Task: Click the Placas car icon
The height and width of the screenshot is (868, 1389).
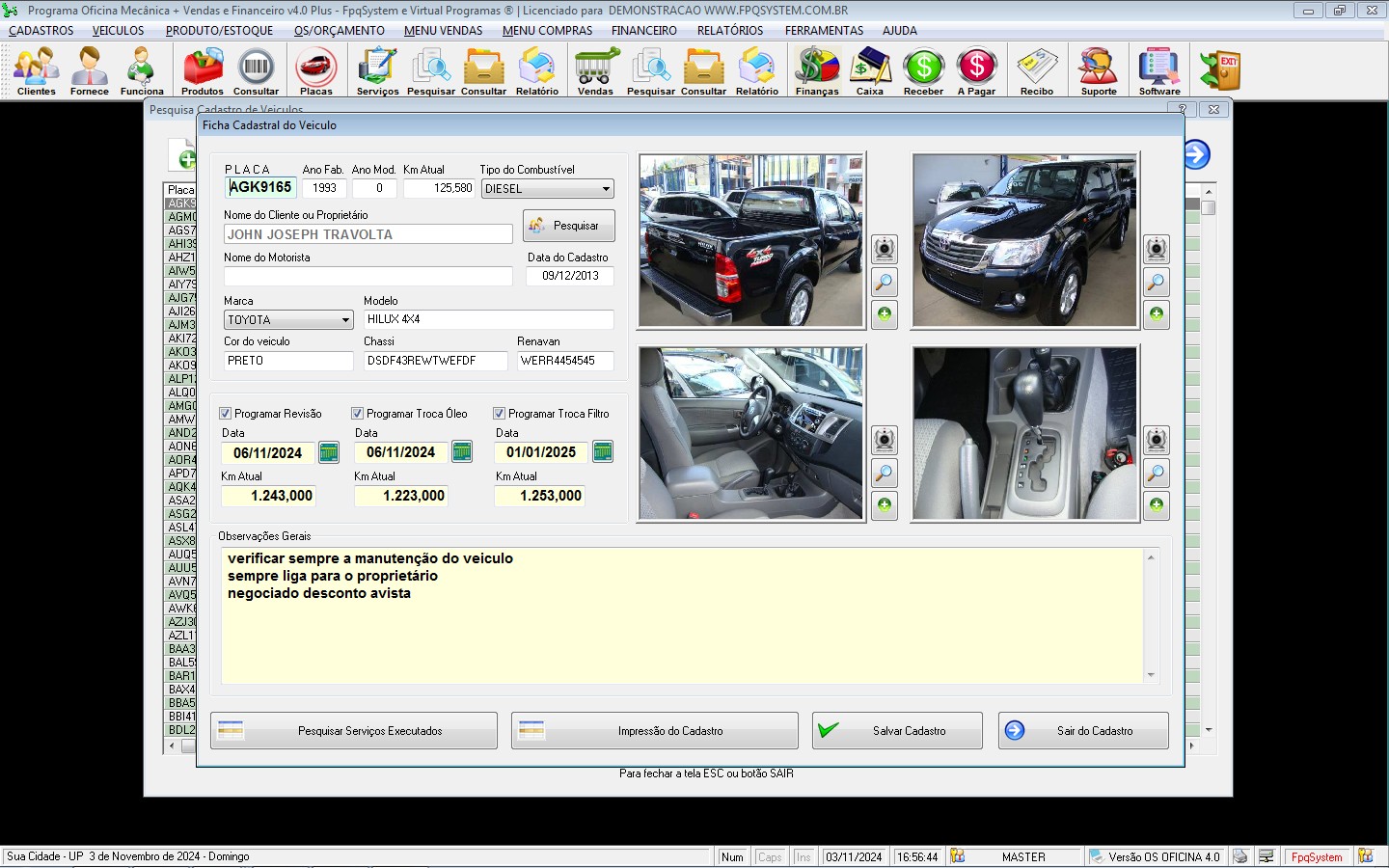Action: [315, 71]
